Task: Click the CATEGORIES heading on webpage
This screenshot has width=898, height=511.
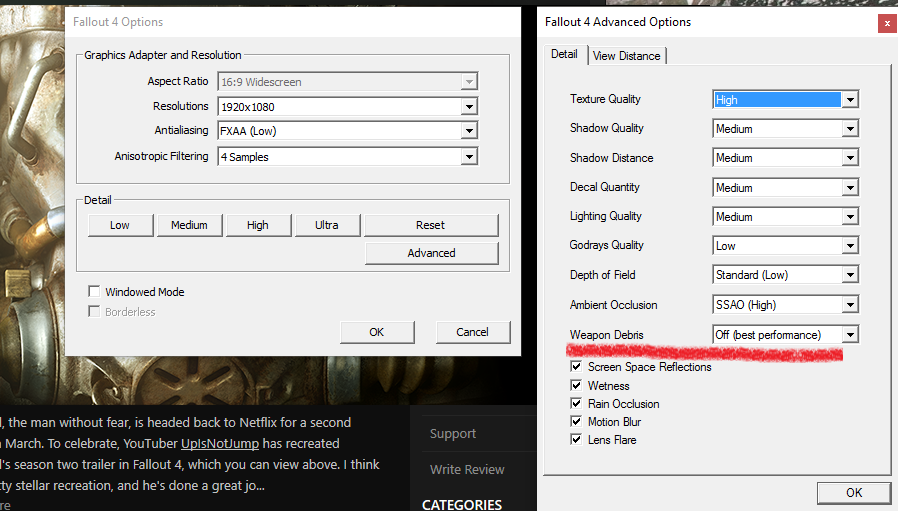Action: pyautogui.click(x=462, y=505)
